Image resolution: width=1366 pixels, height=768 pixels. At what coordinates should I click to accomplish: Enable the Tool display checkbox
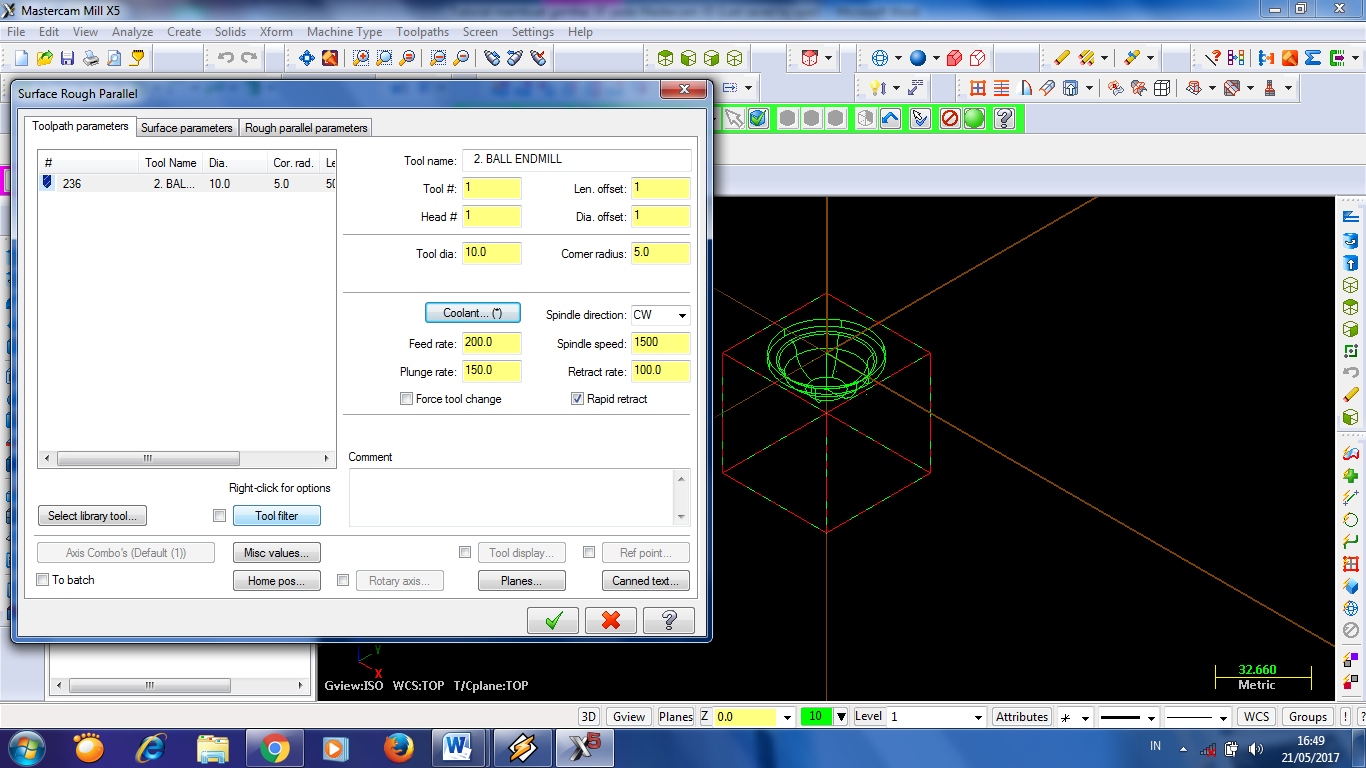464,552
